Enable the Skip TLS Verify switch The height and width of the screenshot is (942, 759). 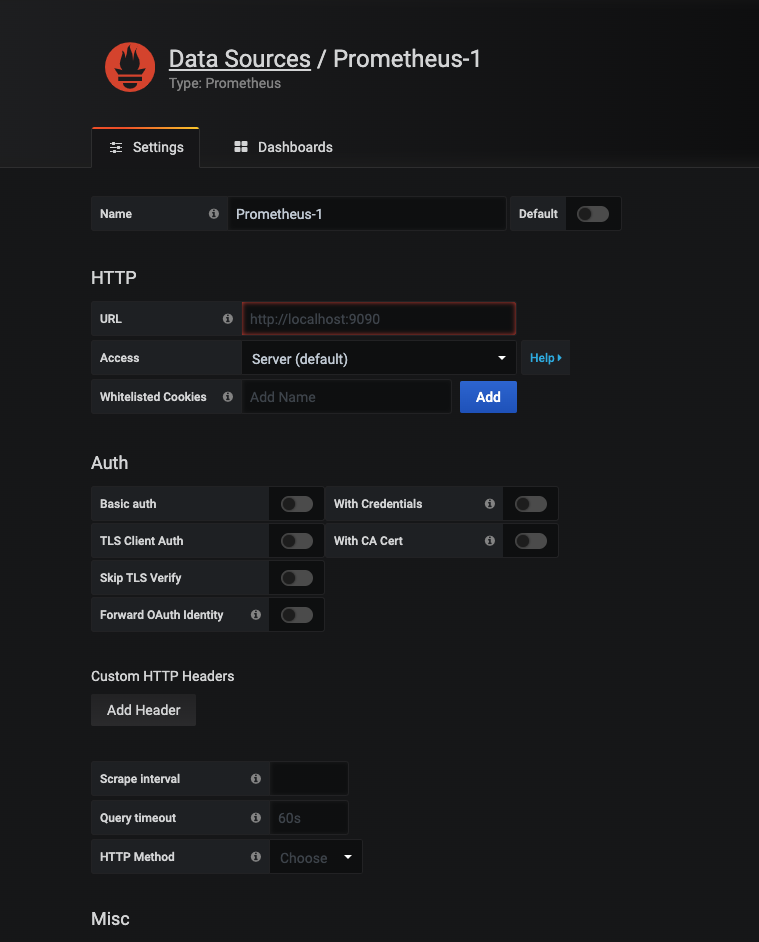point(297,578)
